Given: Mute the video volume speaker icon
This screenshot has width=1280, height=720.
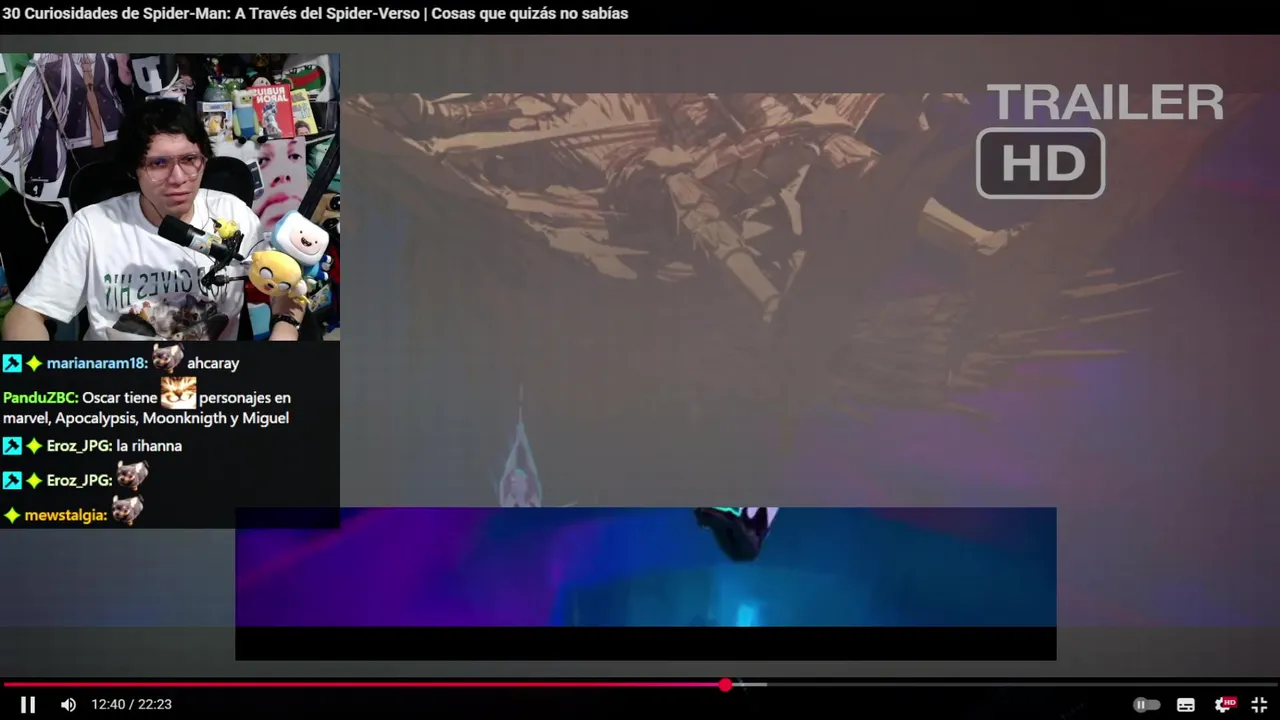Looking at the screenshot, I should tap(68, 705).
